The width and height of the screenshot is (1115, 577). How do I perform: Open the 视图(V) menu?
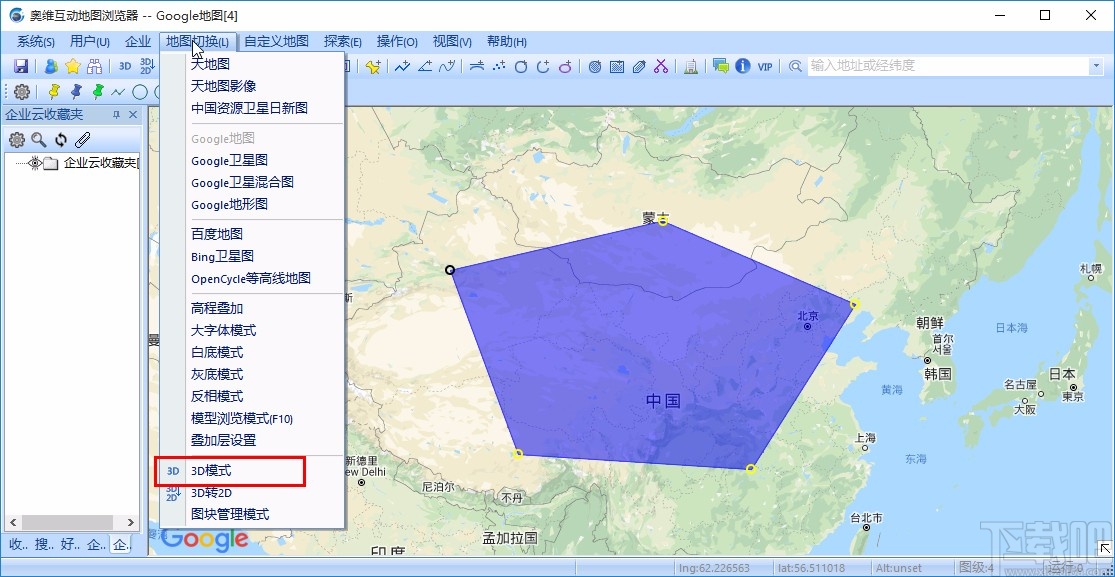pyautogui.click(x=452, y=41)
